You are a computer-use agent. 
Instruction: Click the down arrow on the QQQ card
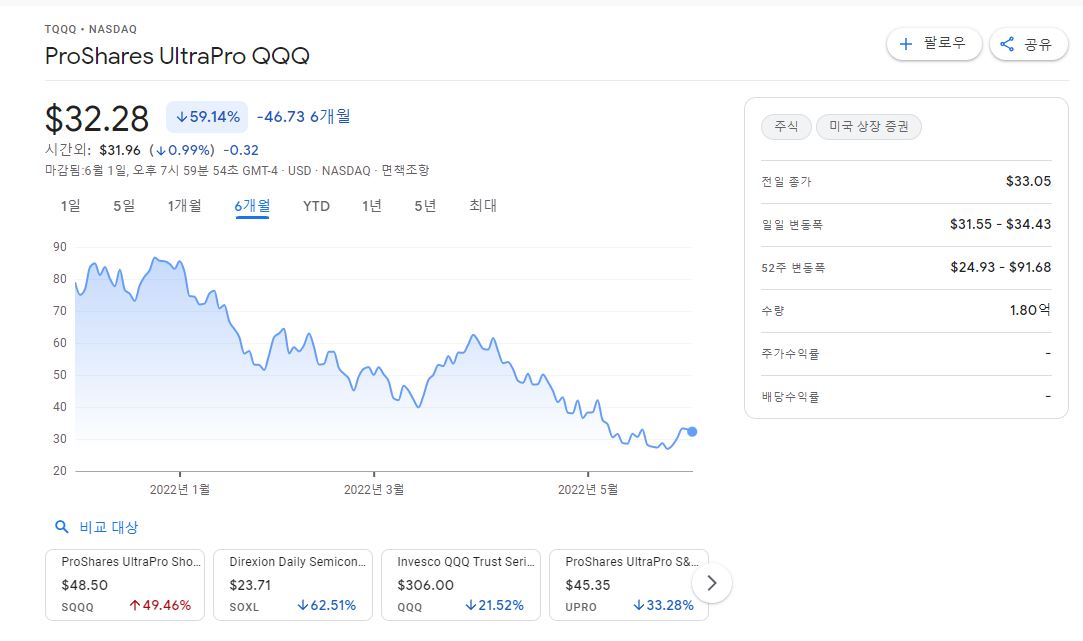[470, 605]
